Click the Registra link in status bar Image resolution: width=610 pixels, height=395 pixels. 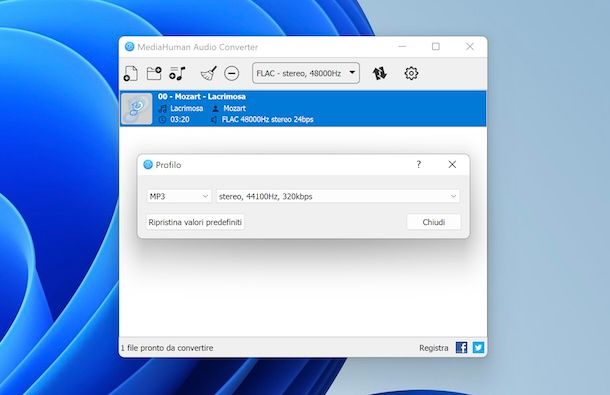tap(433, 348)
